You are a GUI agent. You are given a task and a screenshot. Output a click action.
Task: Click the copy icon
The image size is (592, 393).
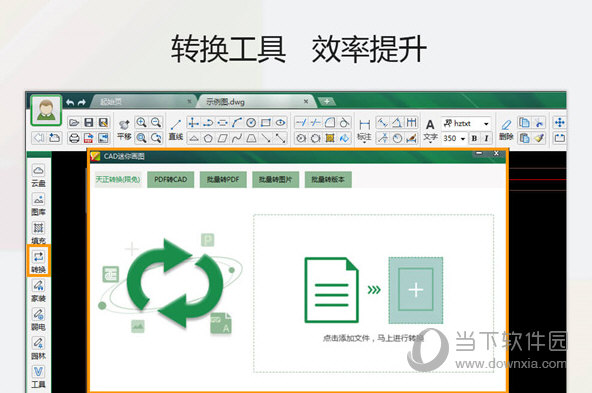click(x=524, y=122)
